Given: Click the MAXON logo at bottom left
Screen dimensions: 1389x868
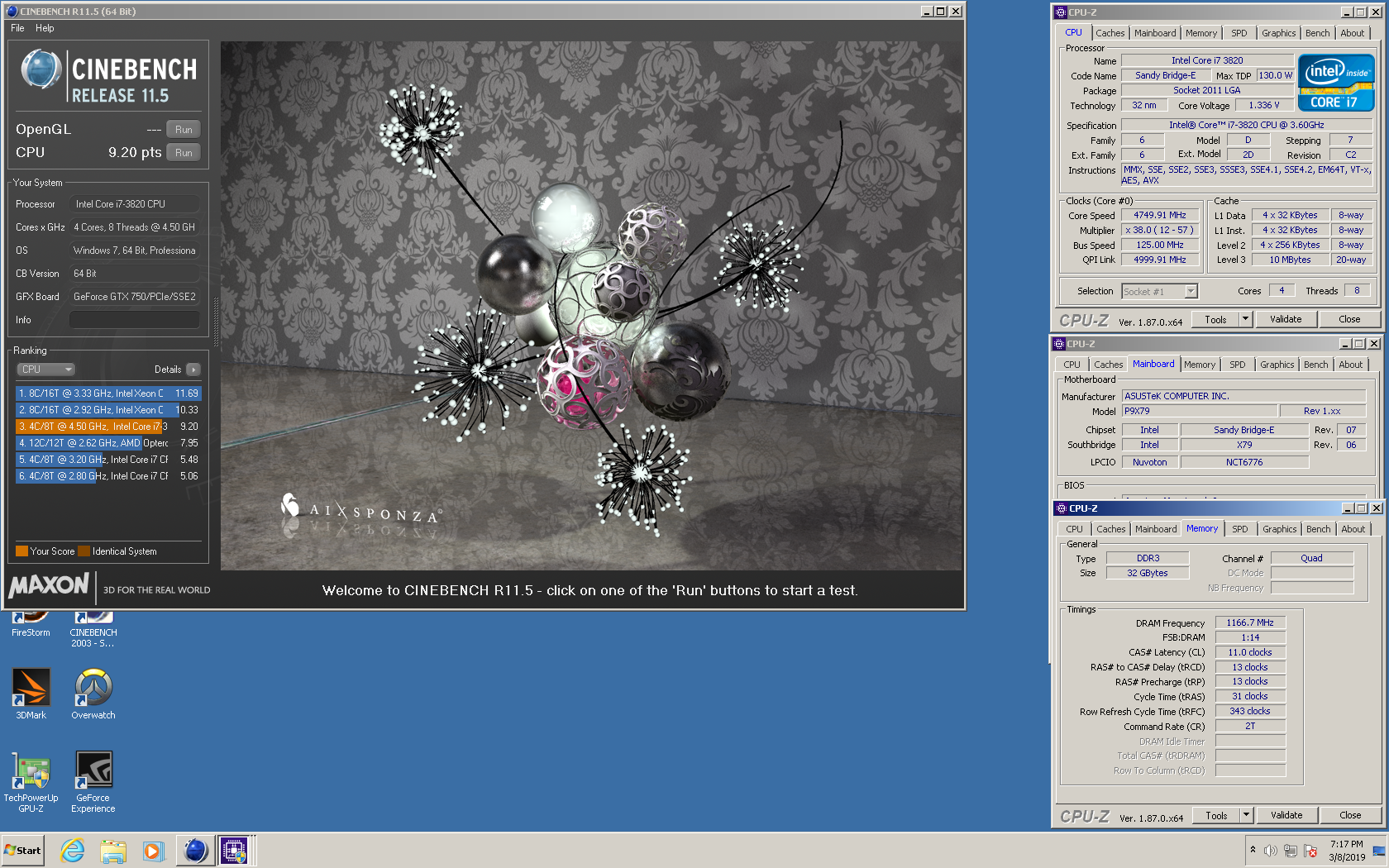Looking at the screenshot, I should pos(49,585).
